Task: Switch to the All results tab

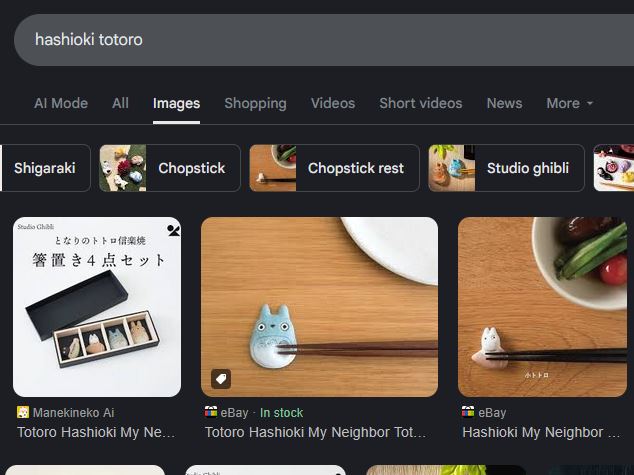Action: pos(120,103)
